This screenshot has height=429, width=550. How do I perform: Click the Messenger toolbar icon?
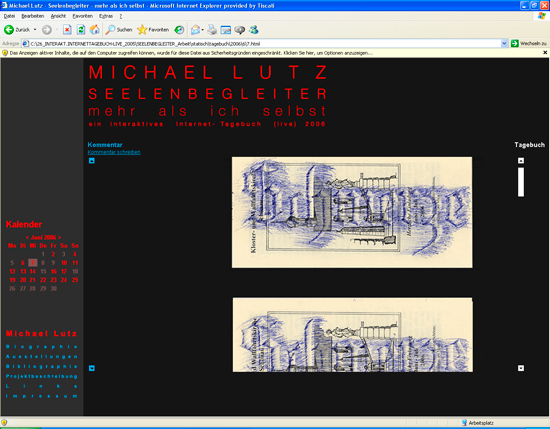coord(254,30)
